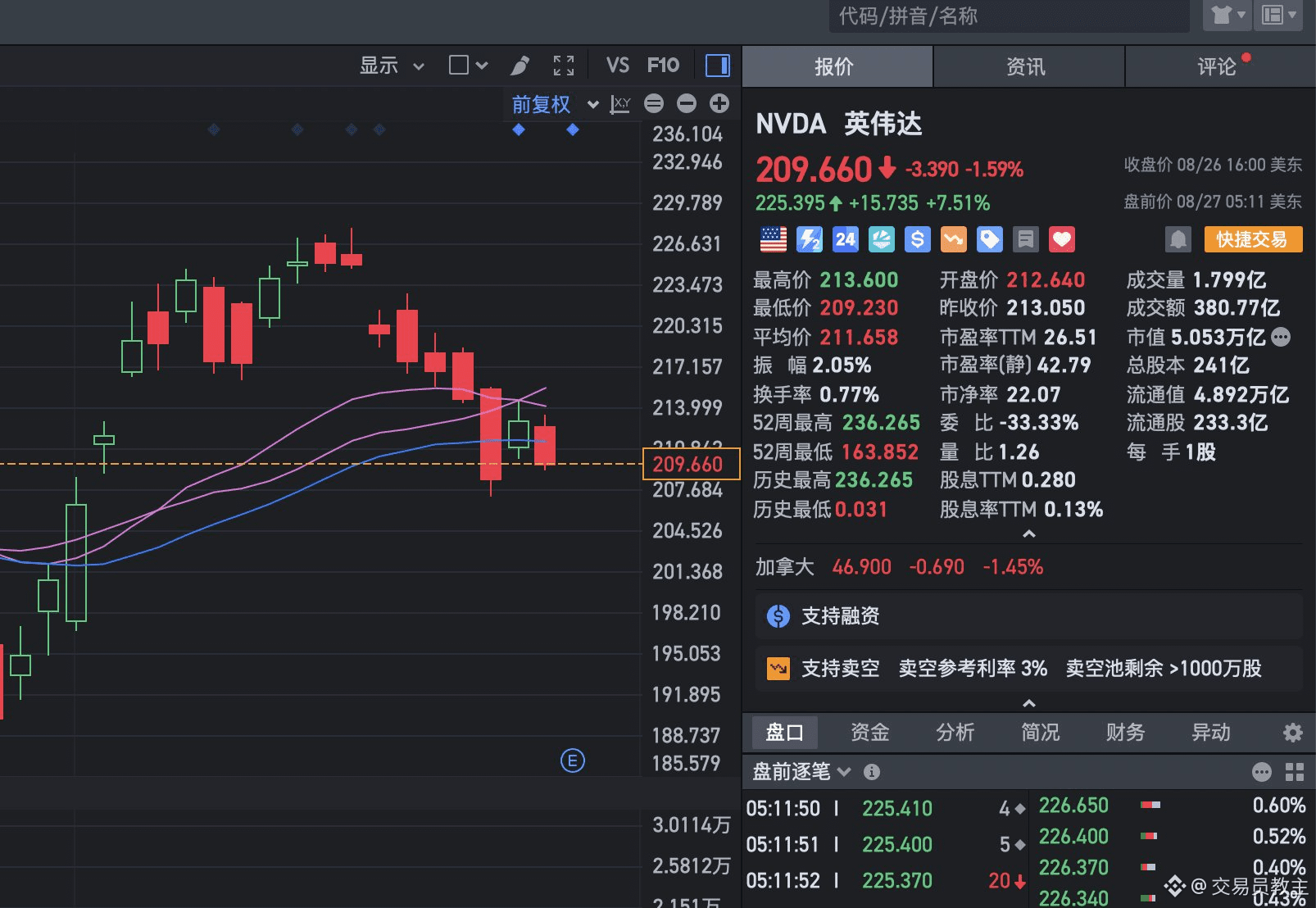The width and height of the screenshot is (1316, 908).
Task: Click the teal globe icon
Action: click(882, 239)
